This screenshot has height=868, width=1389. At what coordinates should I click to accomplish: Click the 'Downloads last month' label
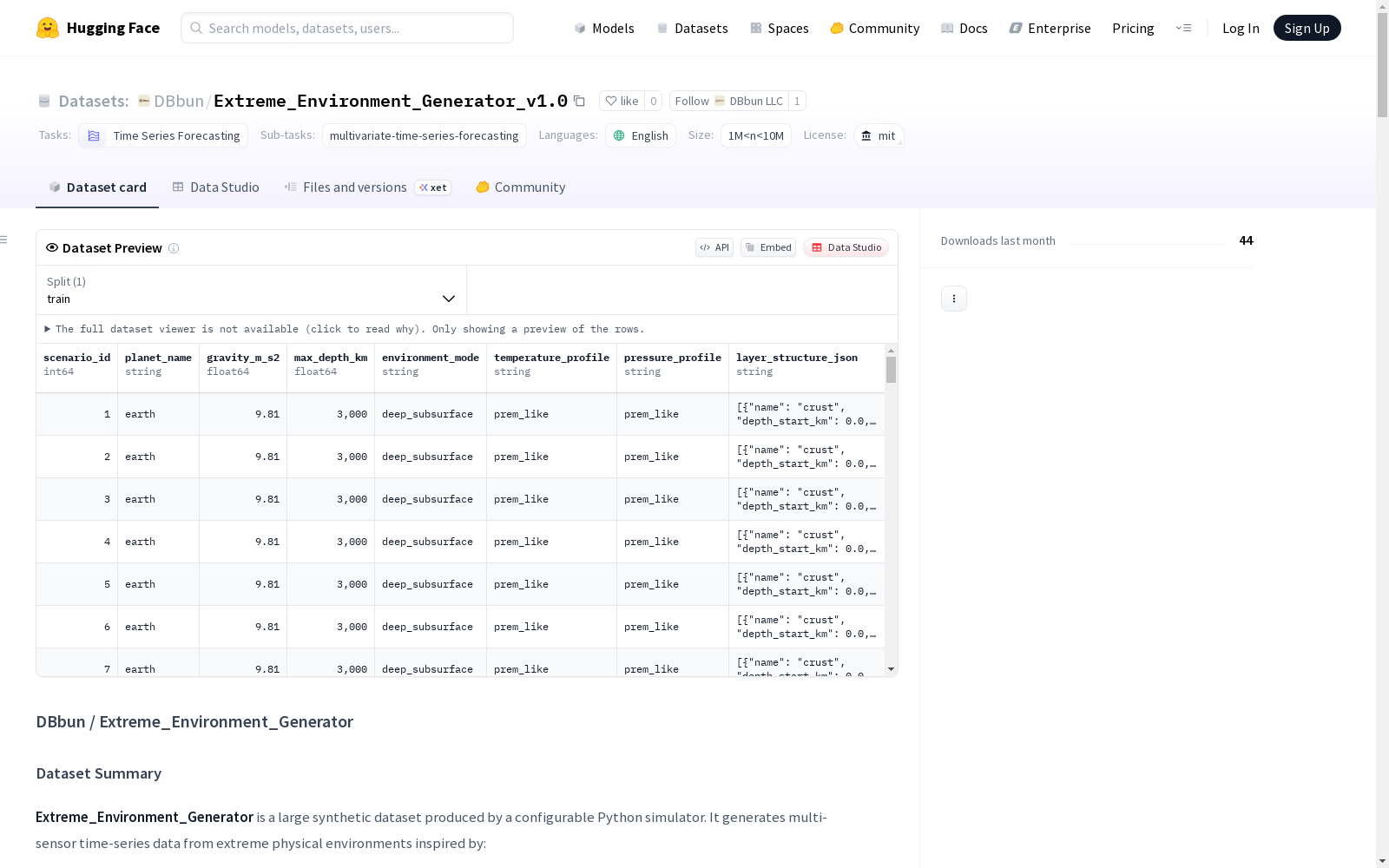click(998, 240)
